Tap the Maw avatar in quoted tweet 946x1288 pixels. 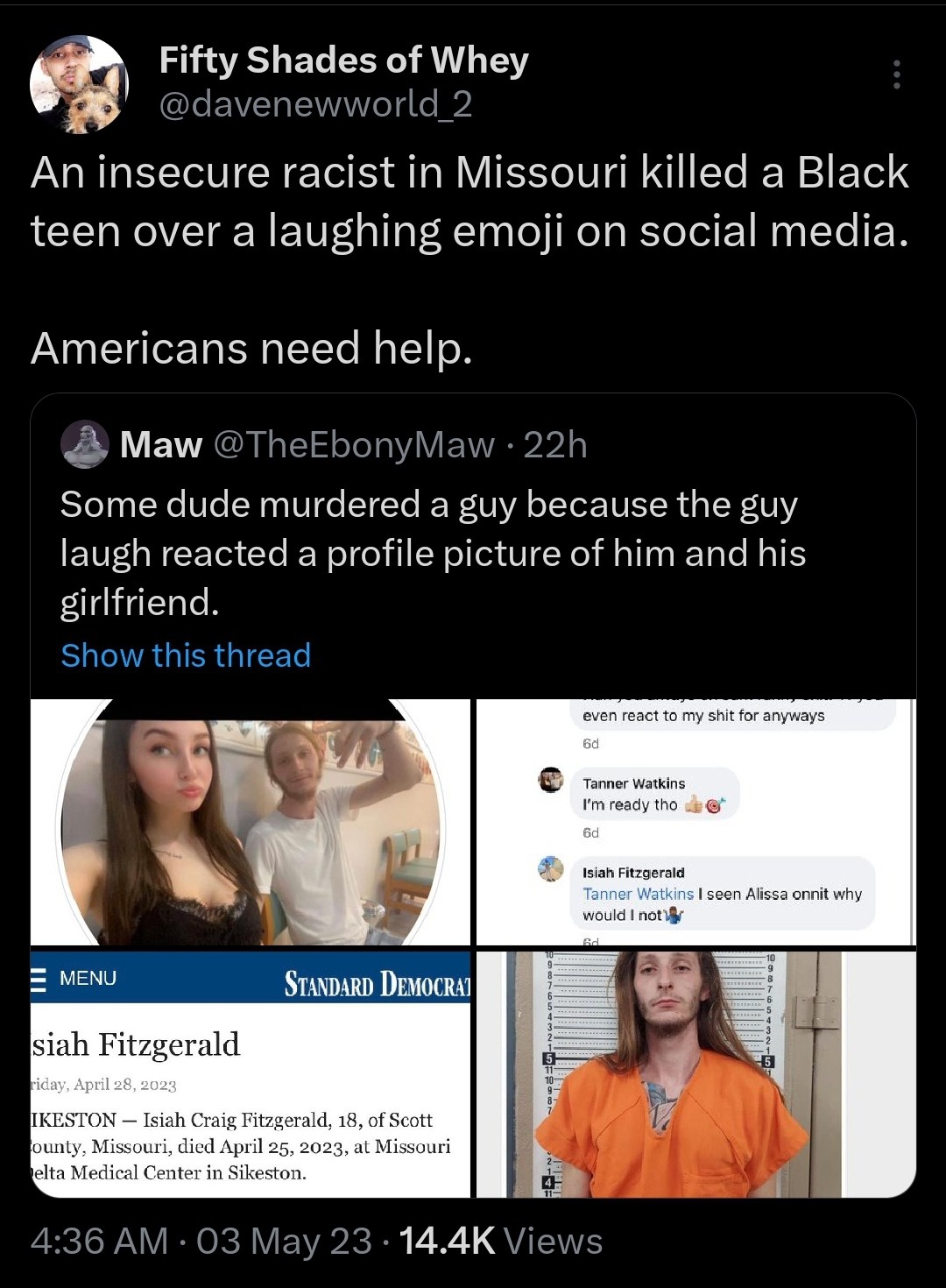point(84,445)
